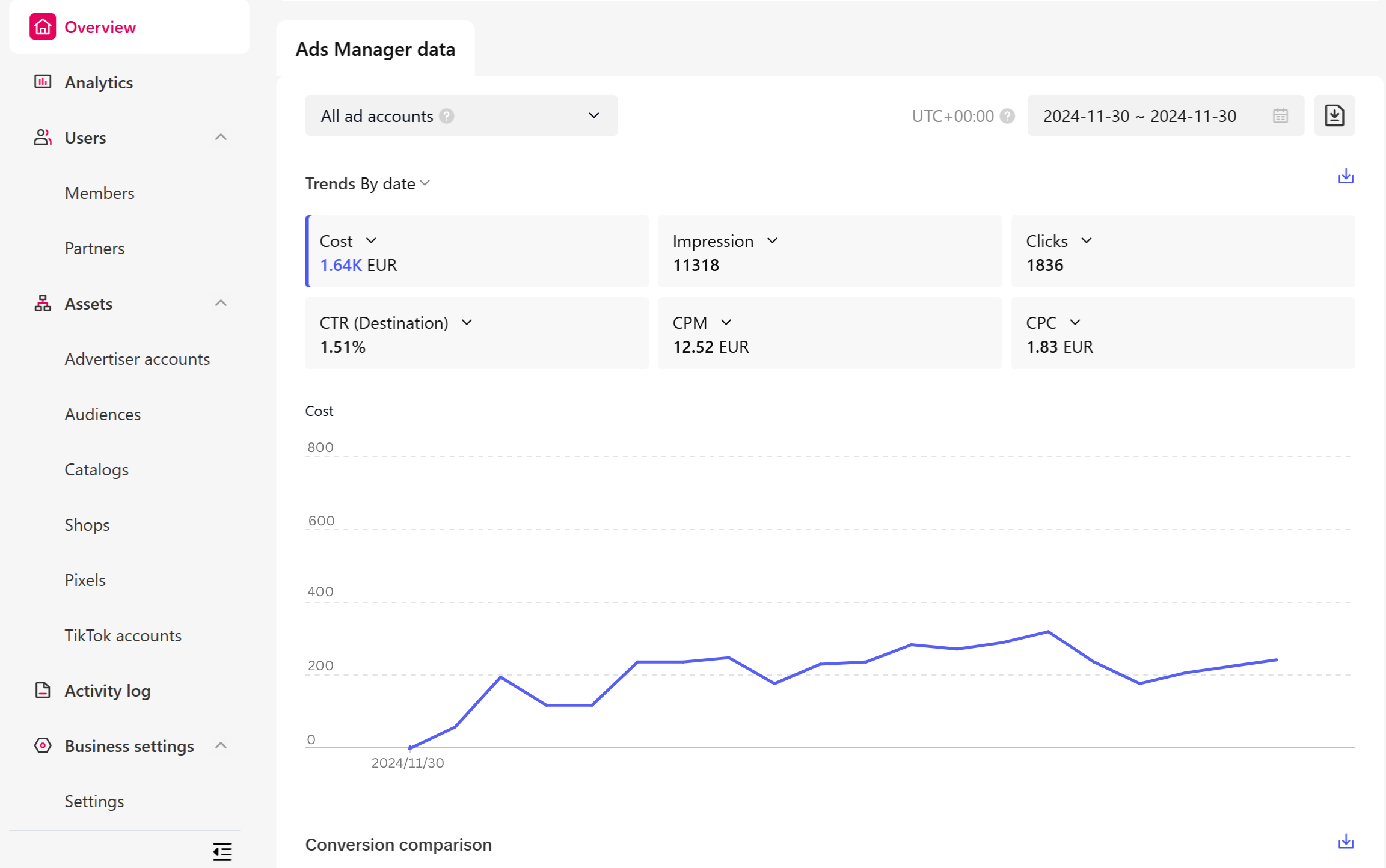Image resolution: width=1386 pixels, height=868 pixels.
Task: Click the Assets network icon
Action: tap(42, 302)
